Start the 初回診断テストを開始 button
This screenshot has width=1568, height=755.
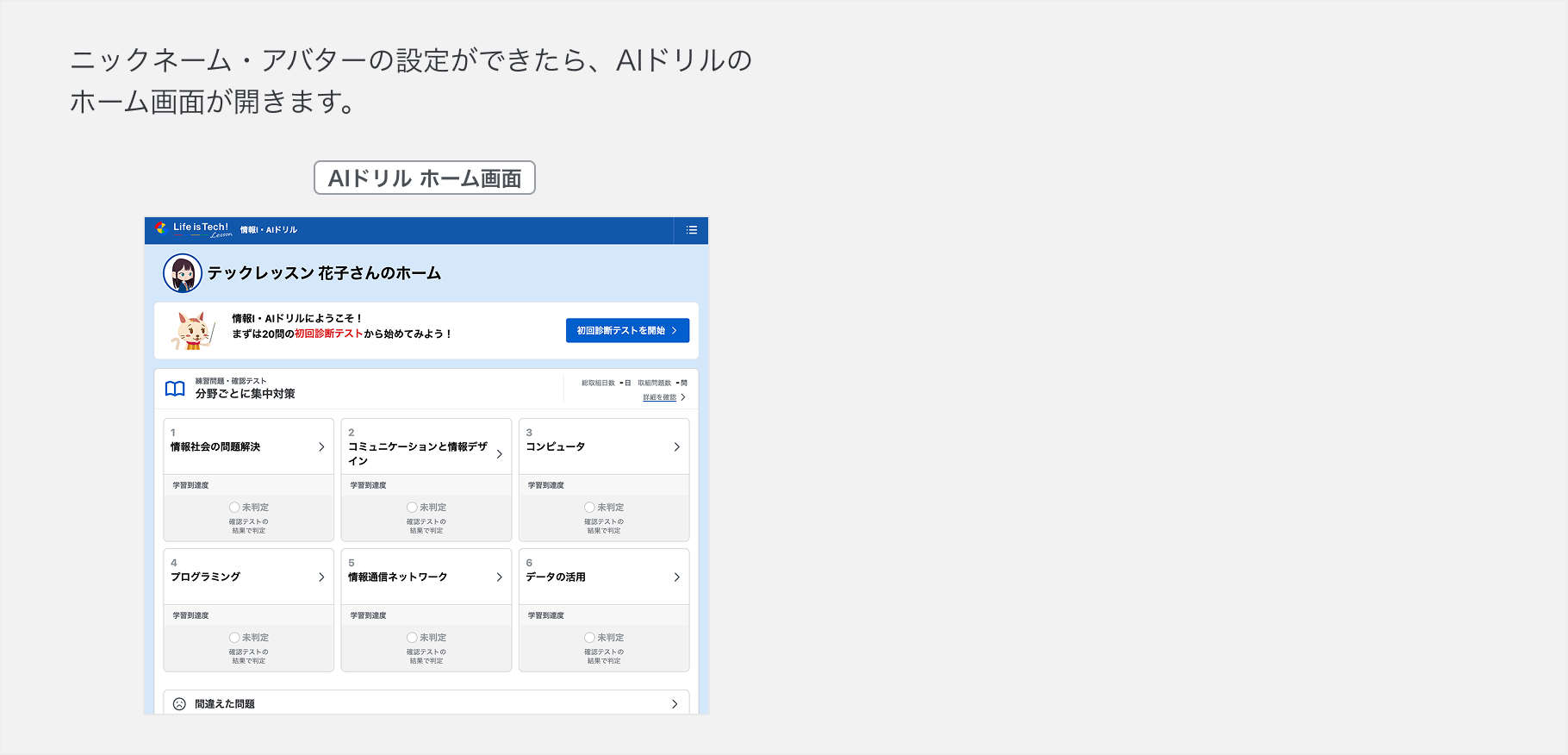pyautogui.click(x=627, y=331)
